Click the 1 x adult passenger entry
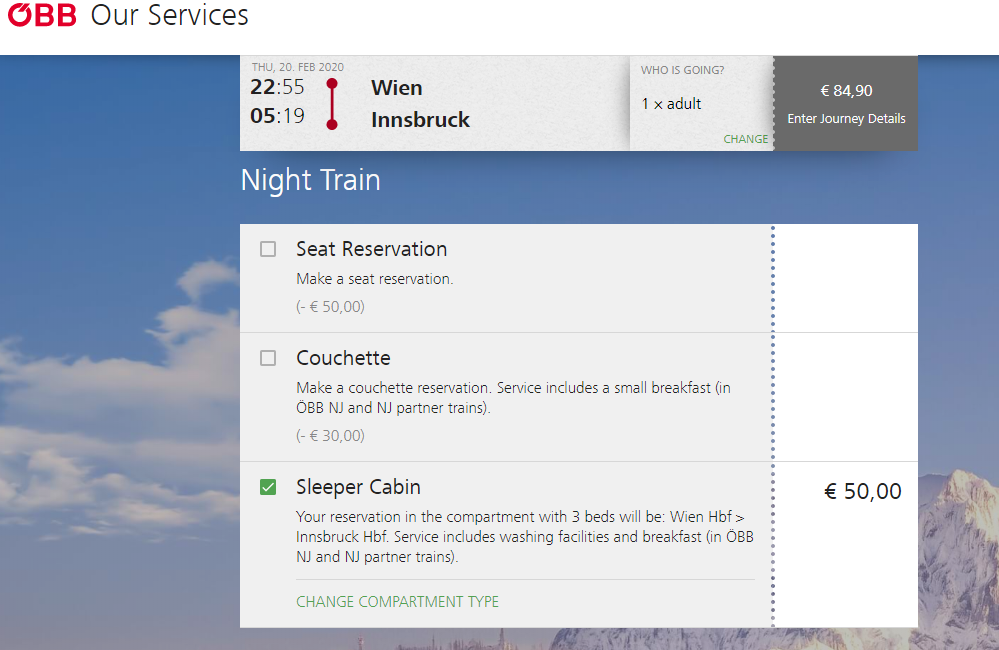This screenshot has width=999, height=650. tap(671, 104)
